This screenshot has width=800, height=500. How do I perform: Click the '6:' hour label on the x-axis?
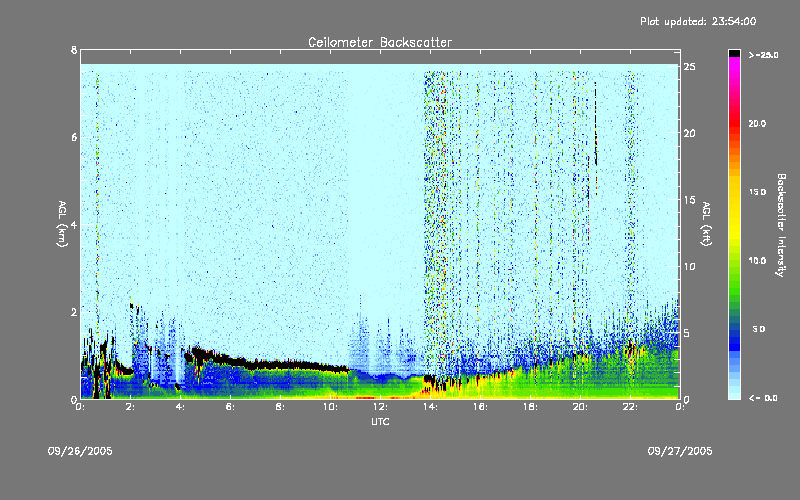[x=230, y=407]
